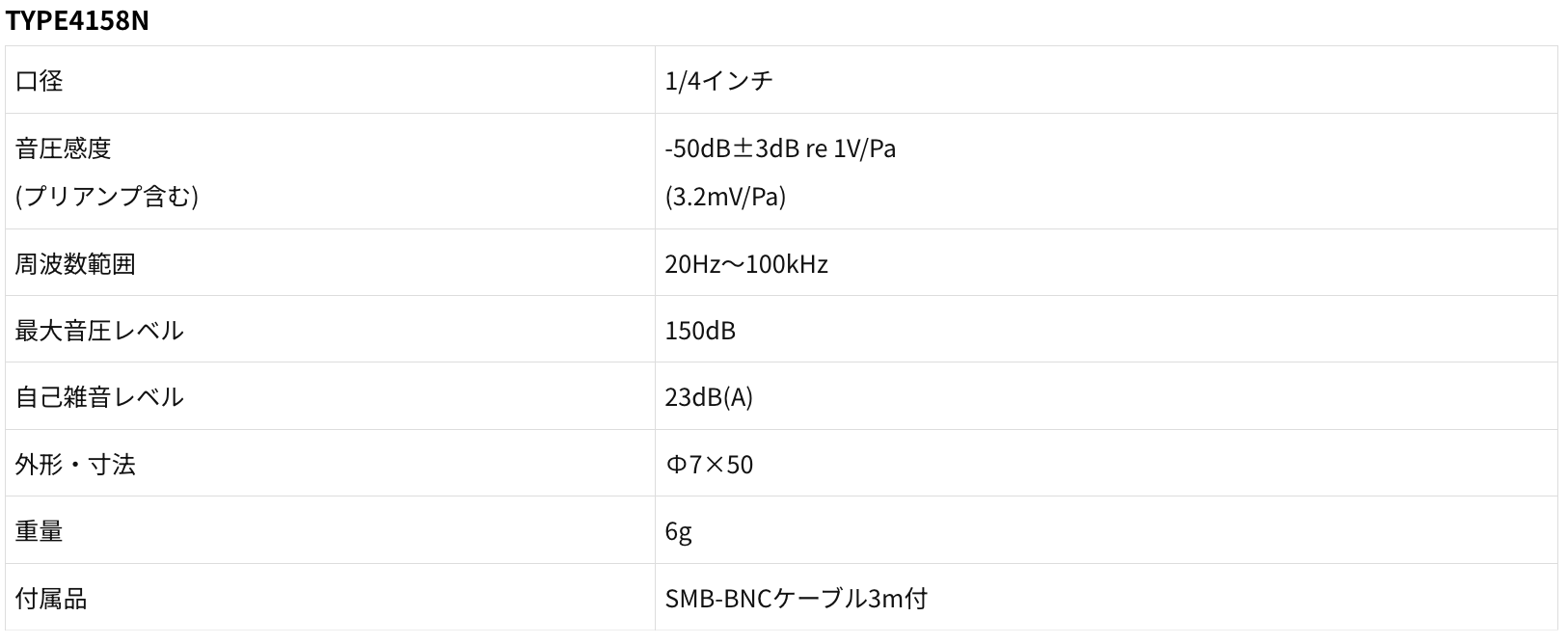Click the 周波数範囲 row label
Screen dimensions: 1568x644
tap(75, 264)
